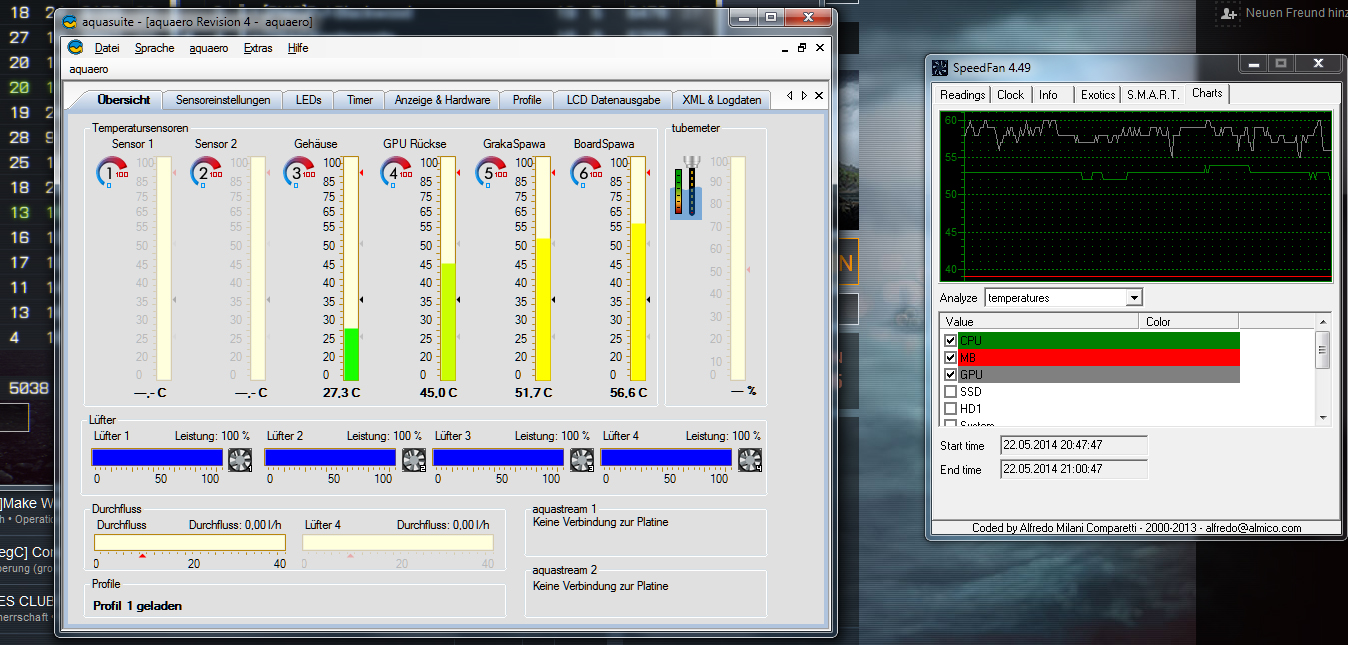Click the grey GPU color swatch row
The height and width of the screenshot is (645, 1348).
point(1098,375)
